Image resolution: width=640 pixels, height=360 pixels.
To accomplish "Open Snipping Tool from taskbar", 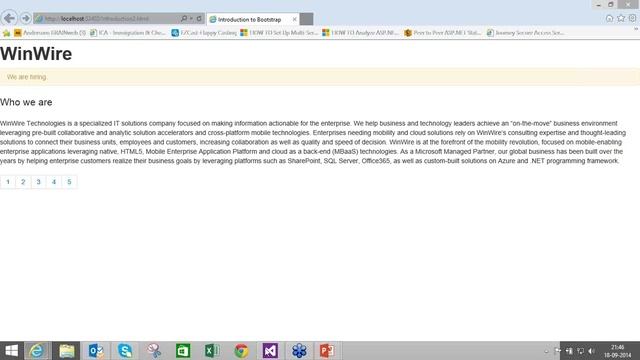I will tap(154, 351).
